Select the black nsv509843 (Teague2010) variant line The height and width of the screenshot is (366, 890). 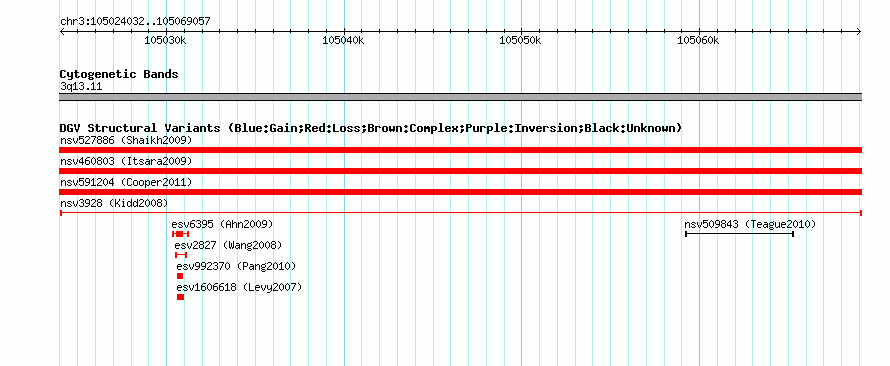[739, 234]
